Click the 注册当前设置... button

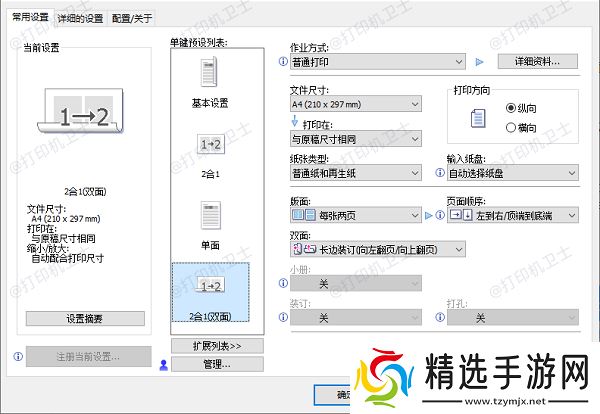(x=88, y=357)
